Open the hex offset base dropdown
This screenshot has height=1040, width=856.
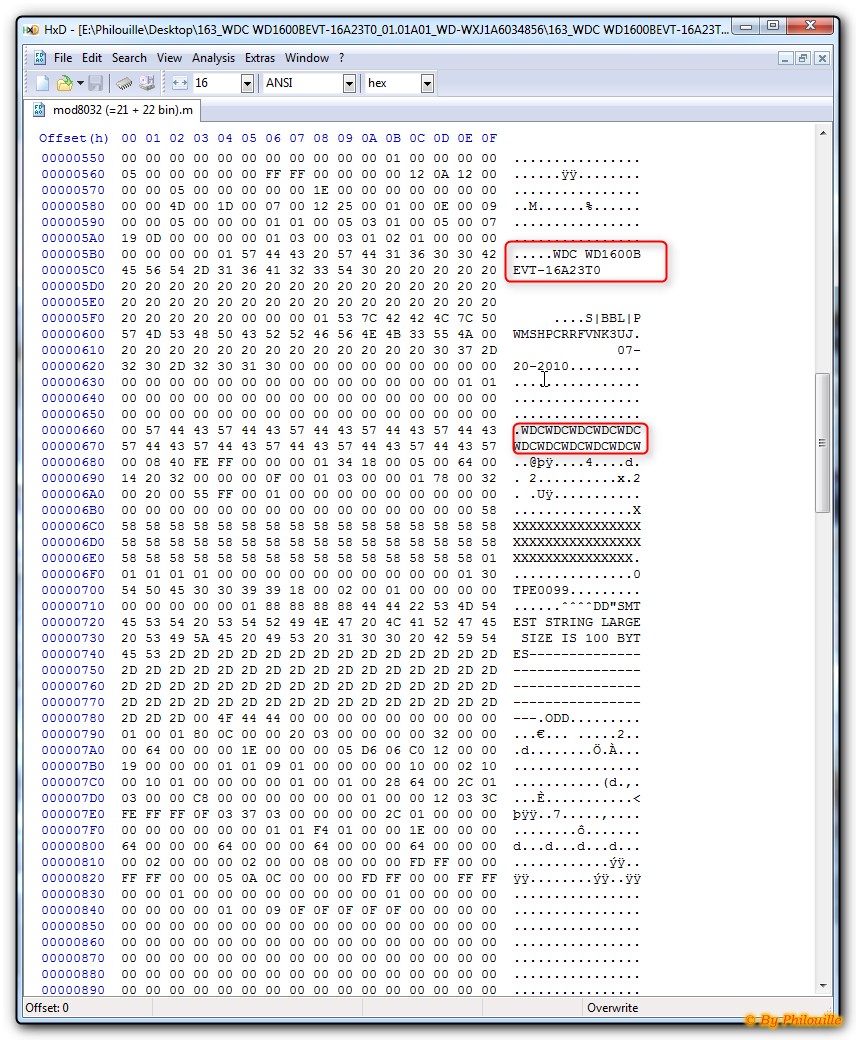click(x=427, y=84)
